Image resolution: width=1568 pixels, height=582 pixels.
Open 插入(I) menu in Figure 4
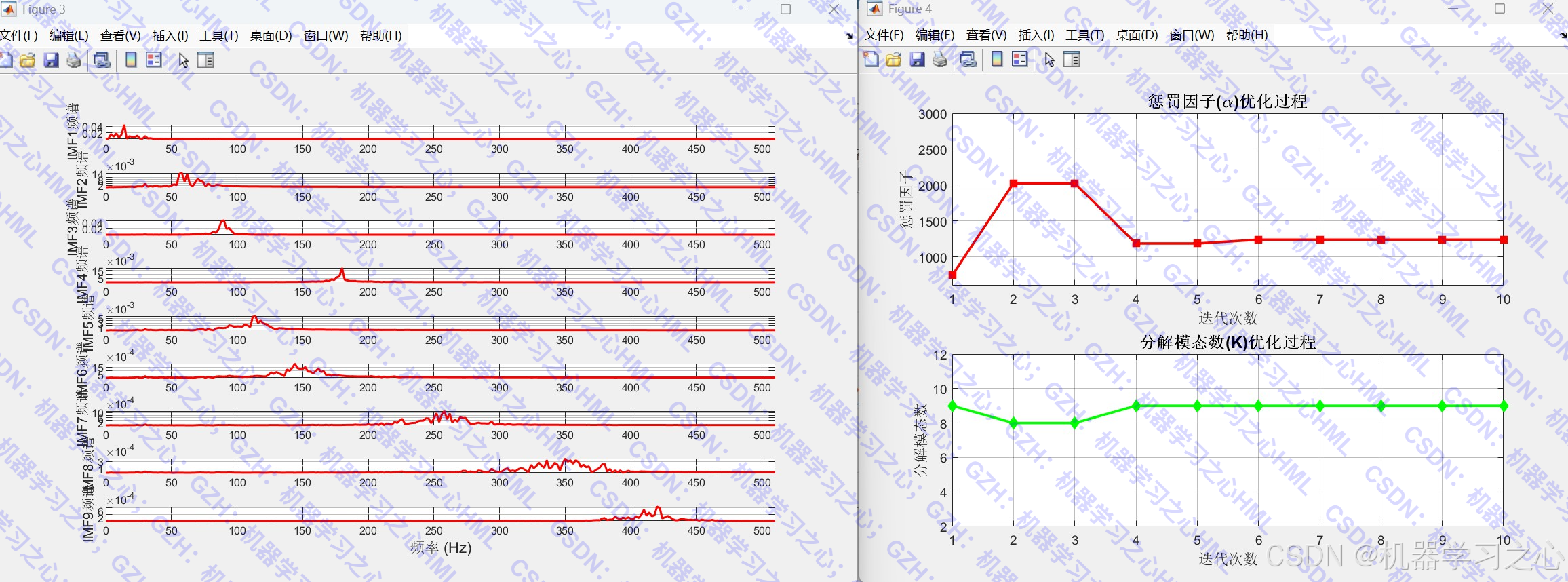(1036, 35)
